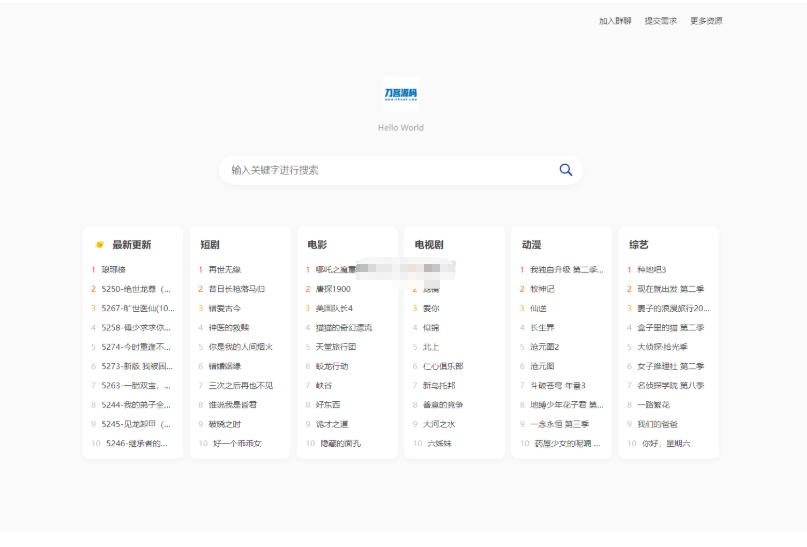Image resolution: width=807 pixels, height=547 pixels.
Task: Open the movie 蛟龙行动
Action: 331,366
